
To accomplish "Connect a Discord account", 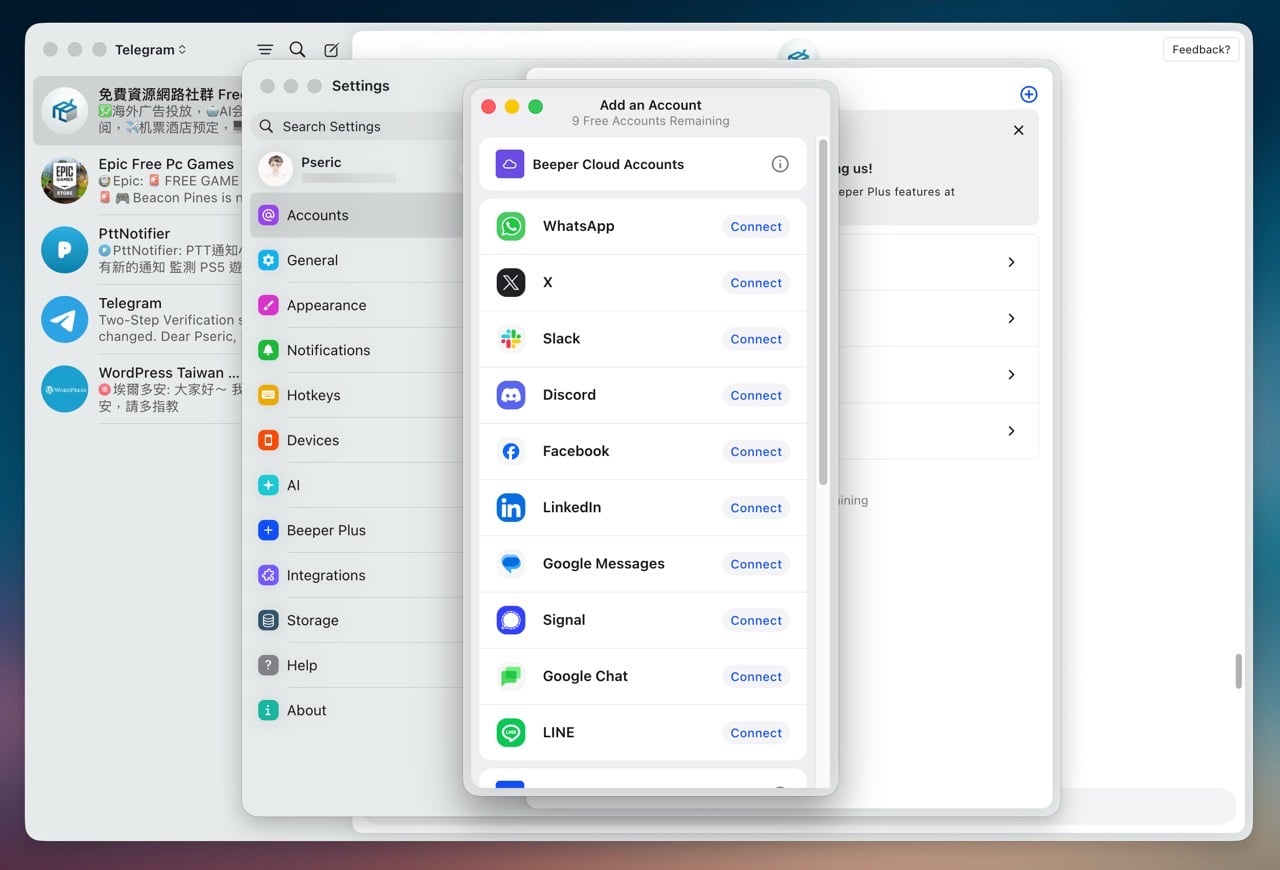I will click(756, 395).
